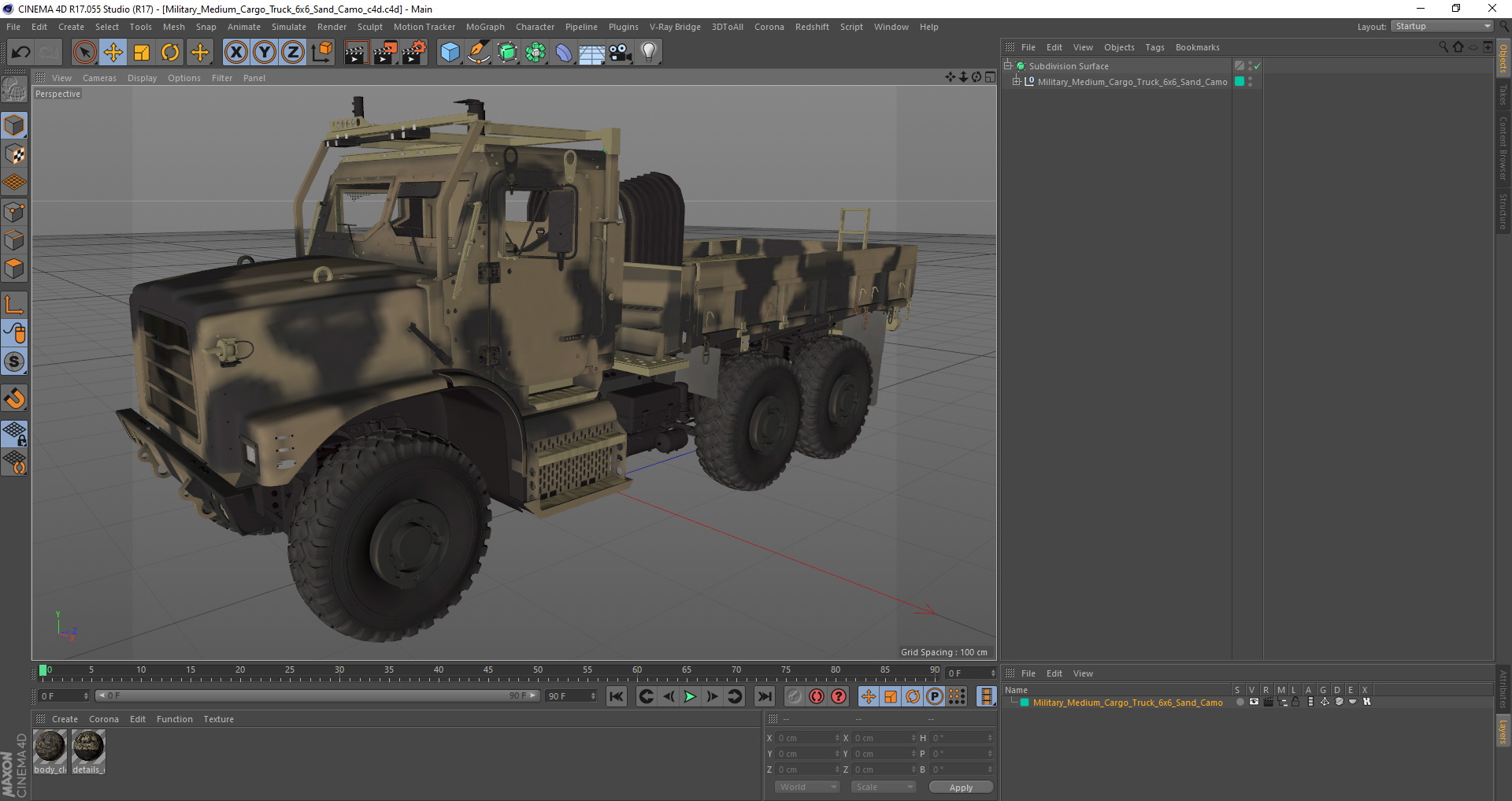Image resolution: width=1512 pixels, height=801 pixels.
Task: Go to end of animation
Action: click(x=764, y=696)
